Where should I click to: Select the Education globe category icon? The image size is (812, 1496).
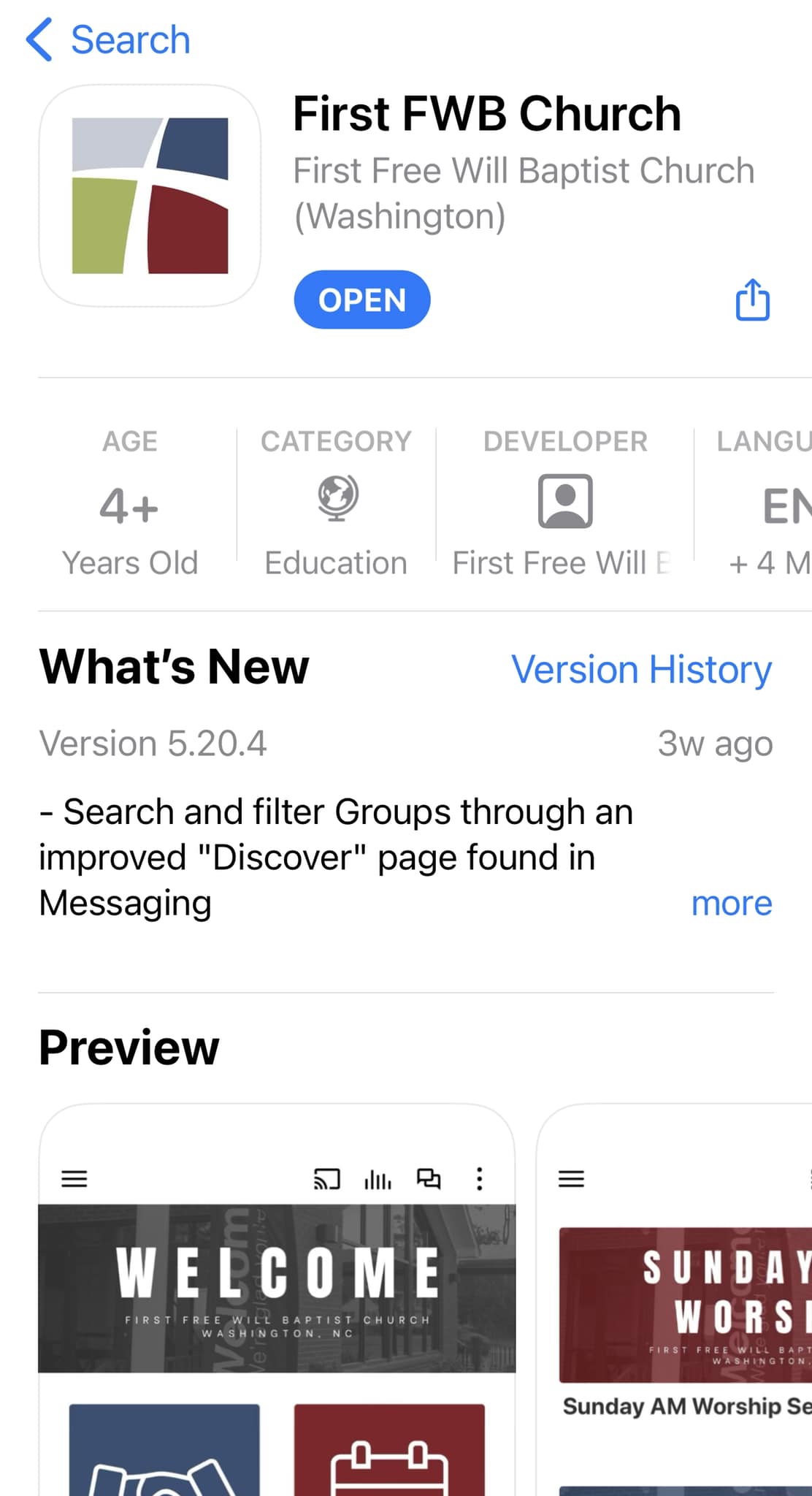tap(337, 498)
